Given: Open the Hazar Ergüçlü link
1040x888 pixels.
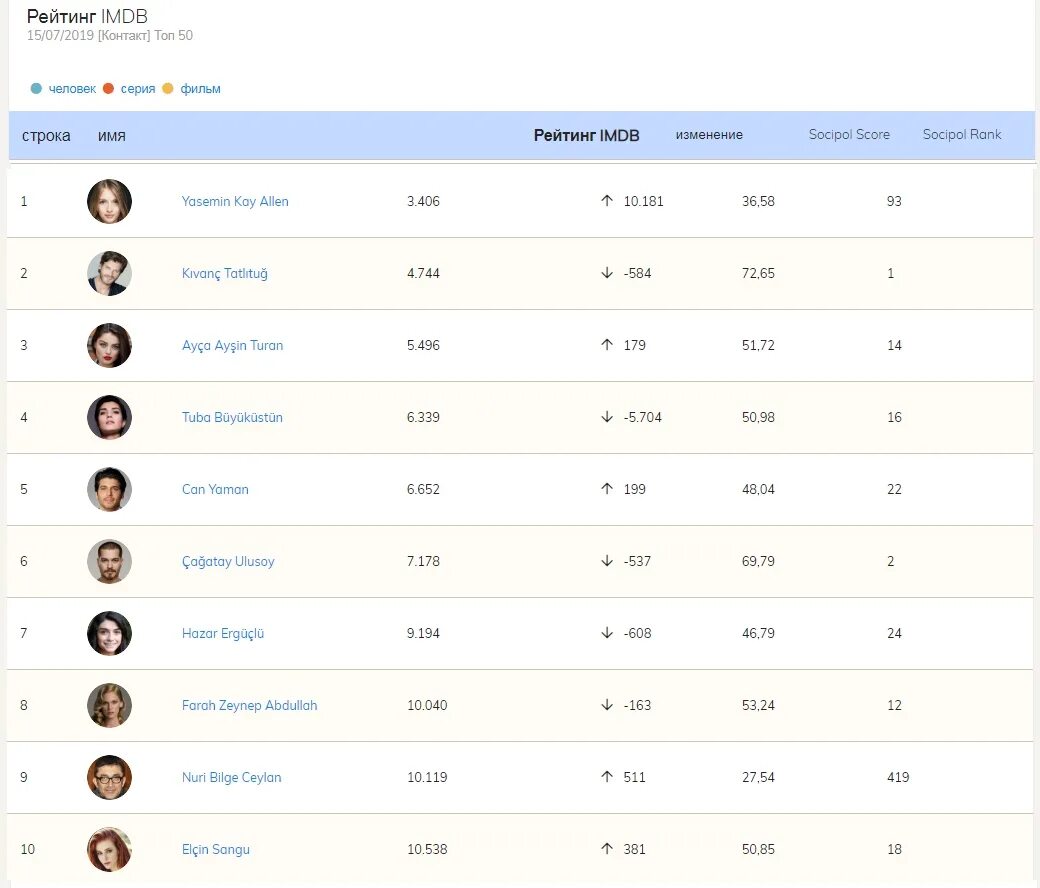Looking at the screenshot, I should (x=223, y=633).
